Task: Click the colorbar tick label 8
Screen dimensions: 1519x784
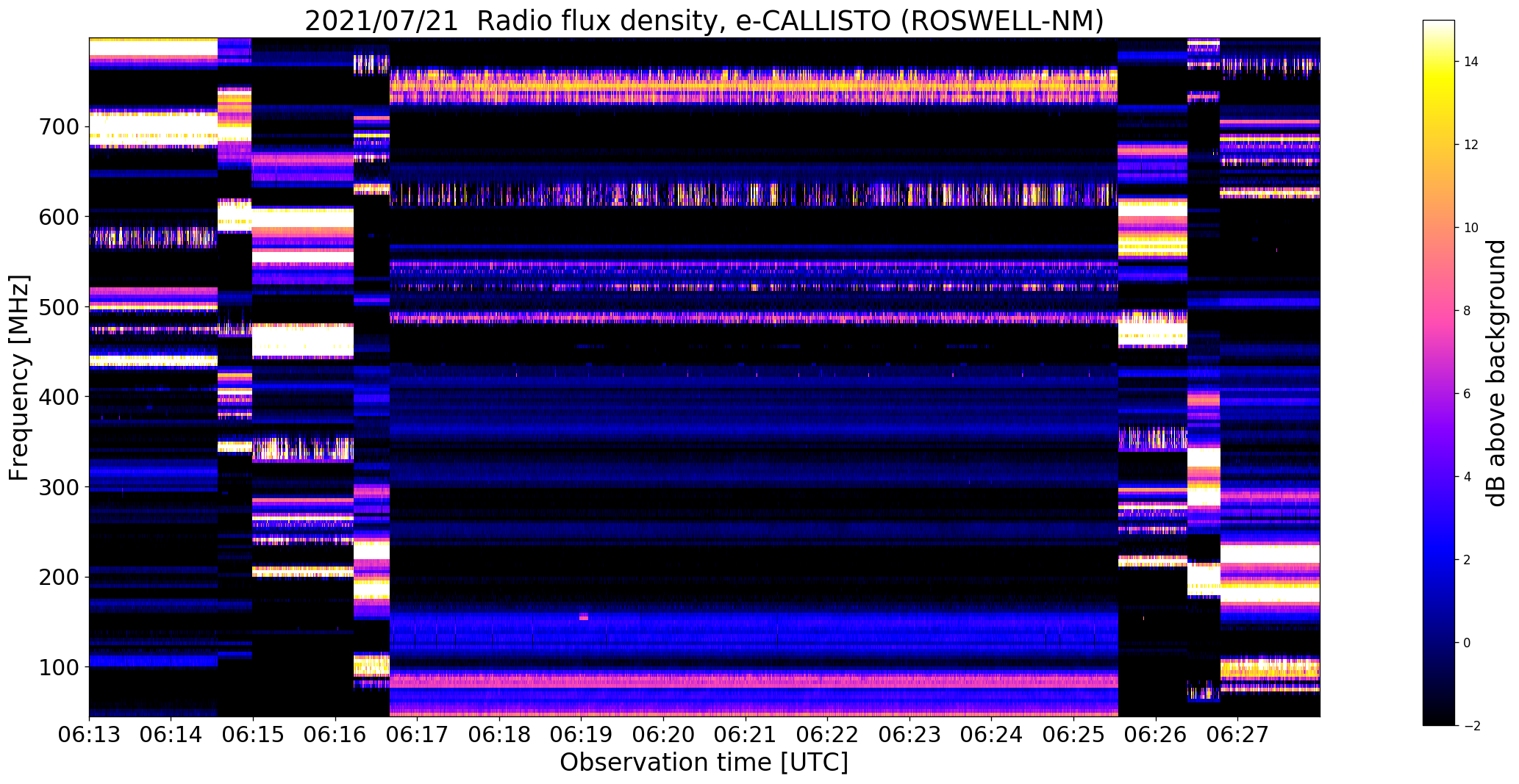Action: pos(1467,311)
